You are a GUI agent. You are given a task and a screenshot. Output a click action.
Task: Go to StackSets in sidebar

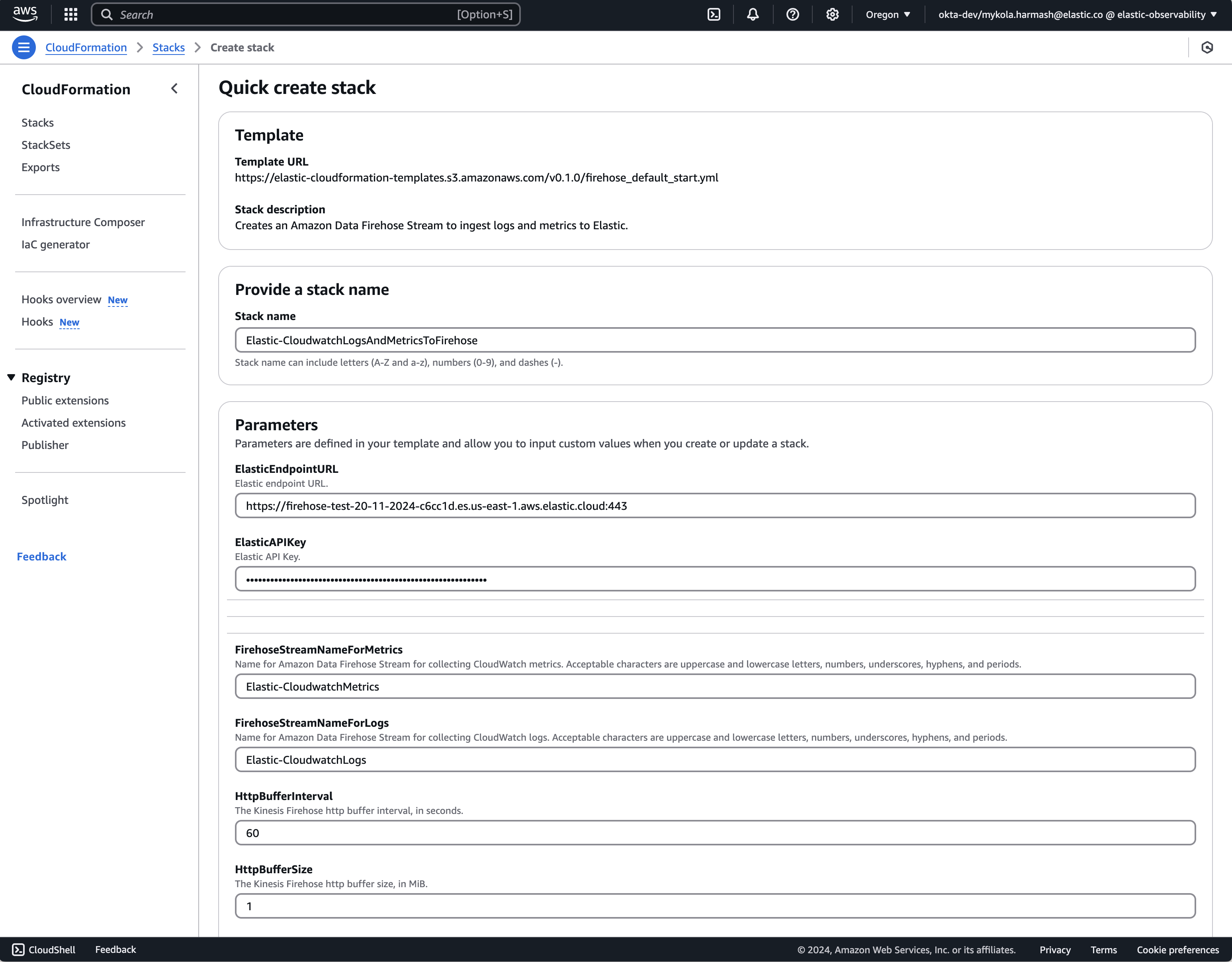click(46, 145)
